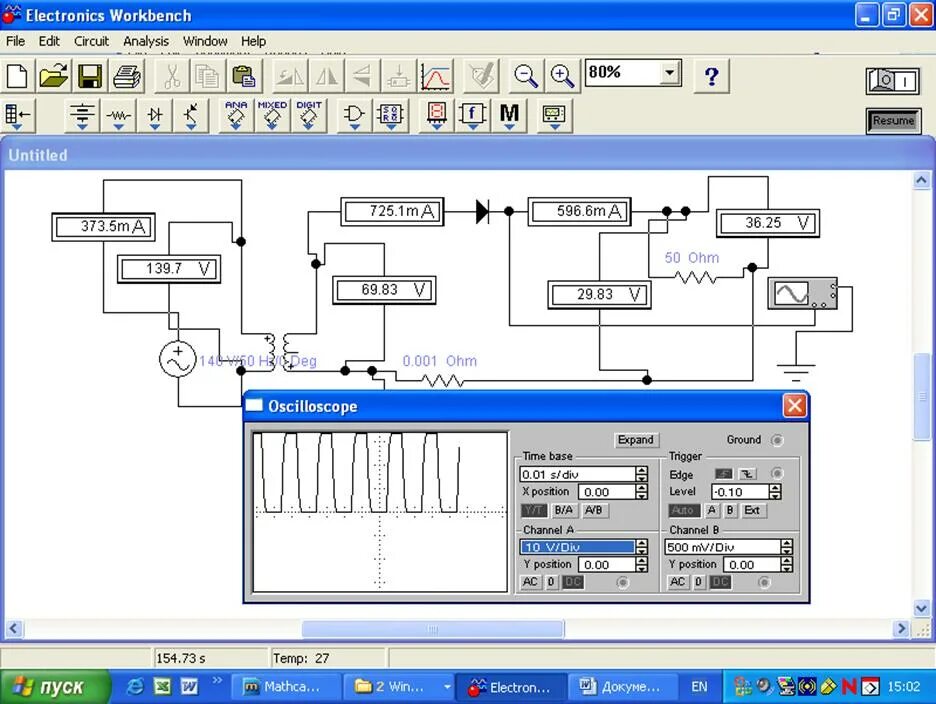Select falling edge trigger

click(747, 474)
